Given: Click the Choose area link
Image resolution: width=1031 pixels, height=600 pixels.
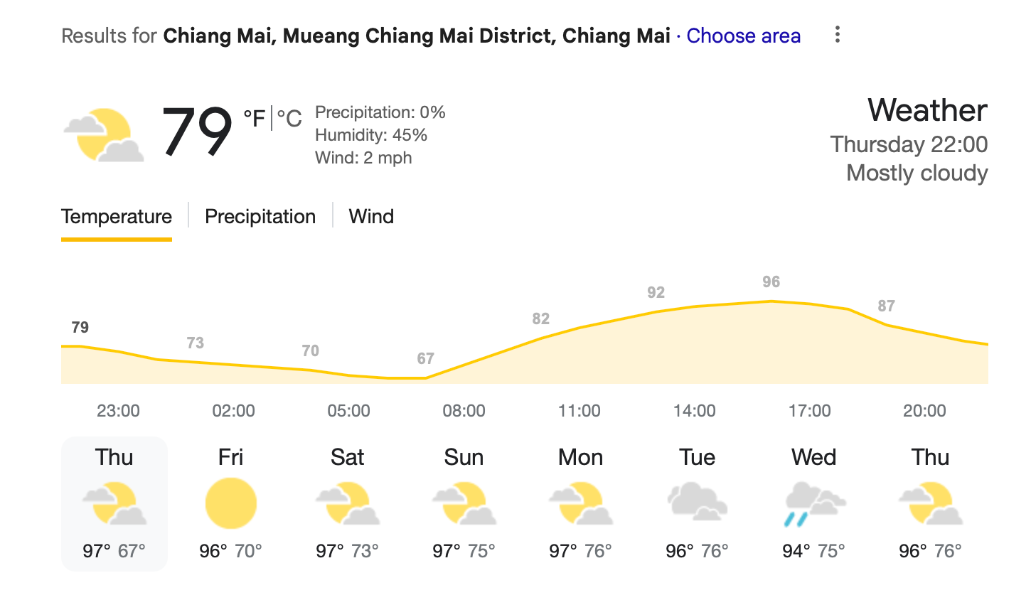Looking at the screenshot, I should point(744,35).
